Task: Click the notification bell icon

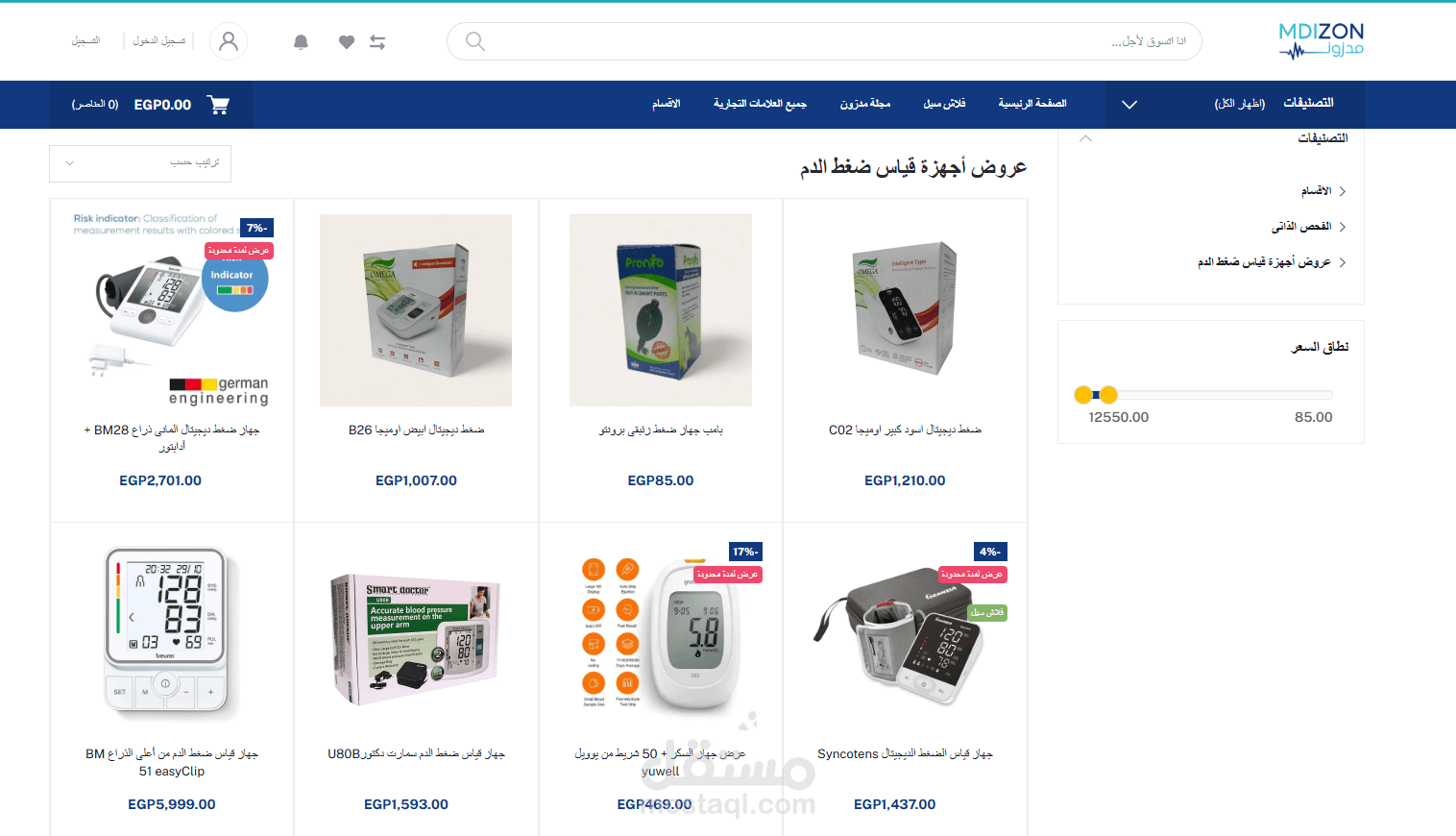Action: 301,42
